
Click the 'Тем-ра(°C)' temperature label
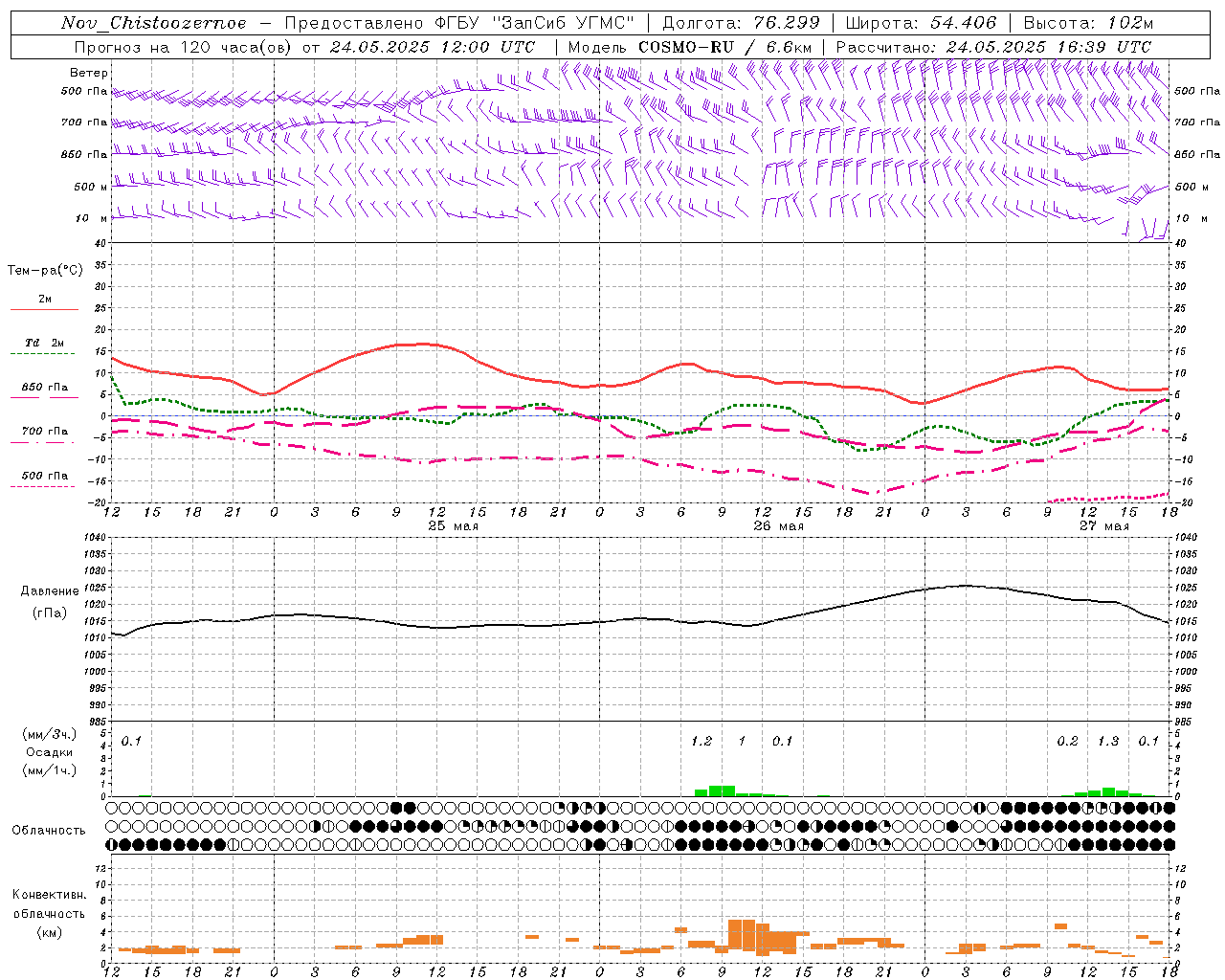coord(45,271)
